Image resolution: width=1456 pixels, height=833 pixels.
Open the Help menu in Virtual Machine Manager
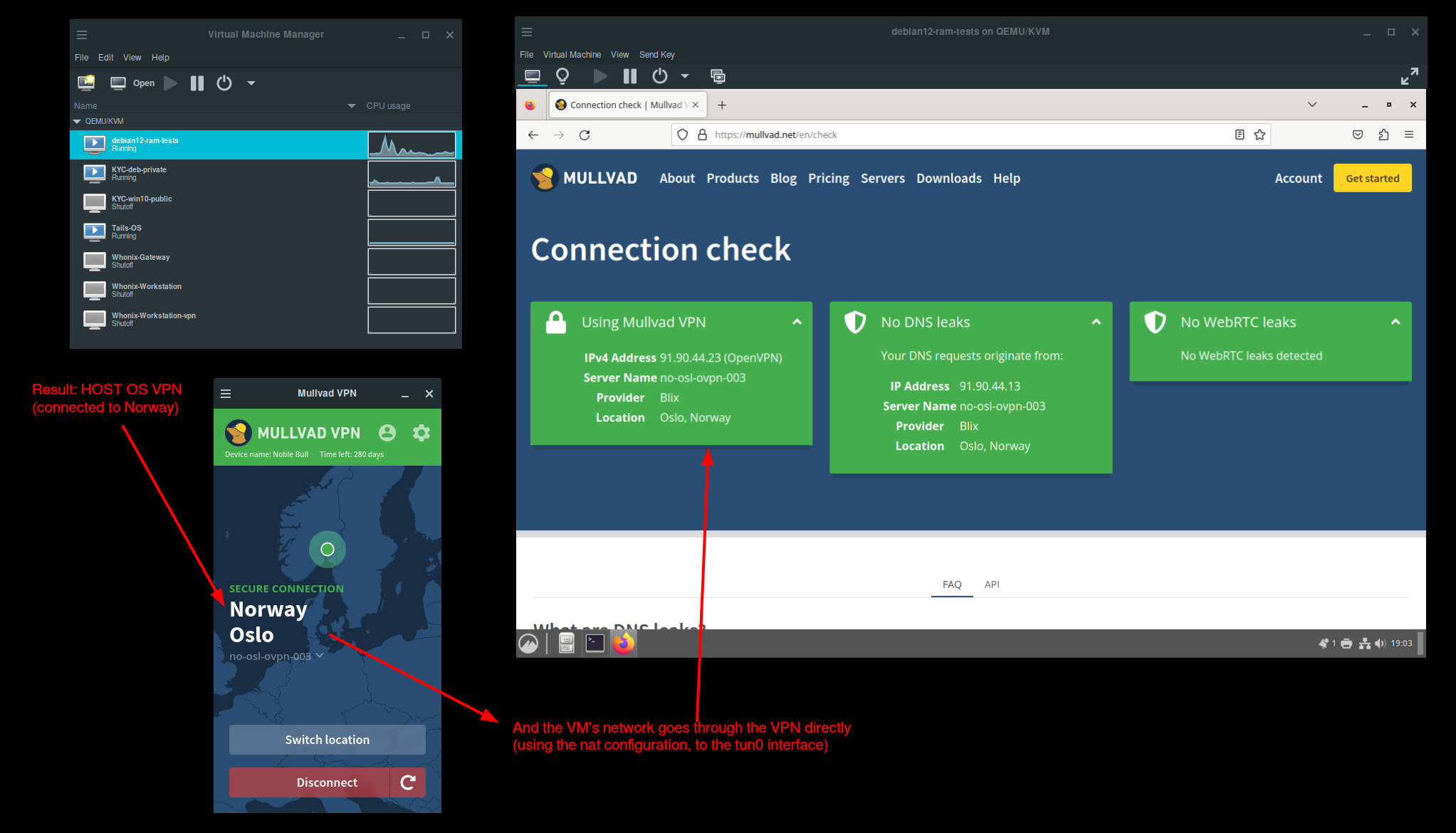tap(160, 58)
